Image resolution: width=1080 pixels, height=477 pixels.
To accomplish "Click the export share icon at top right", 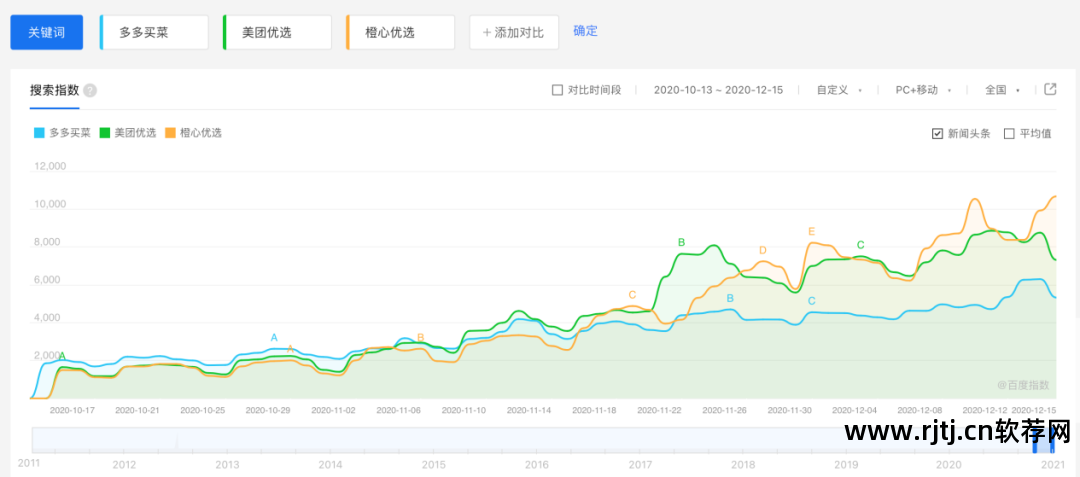I will [x=1050, y=89].
